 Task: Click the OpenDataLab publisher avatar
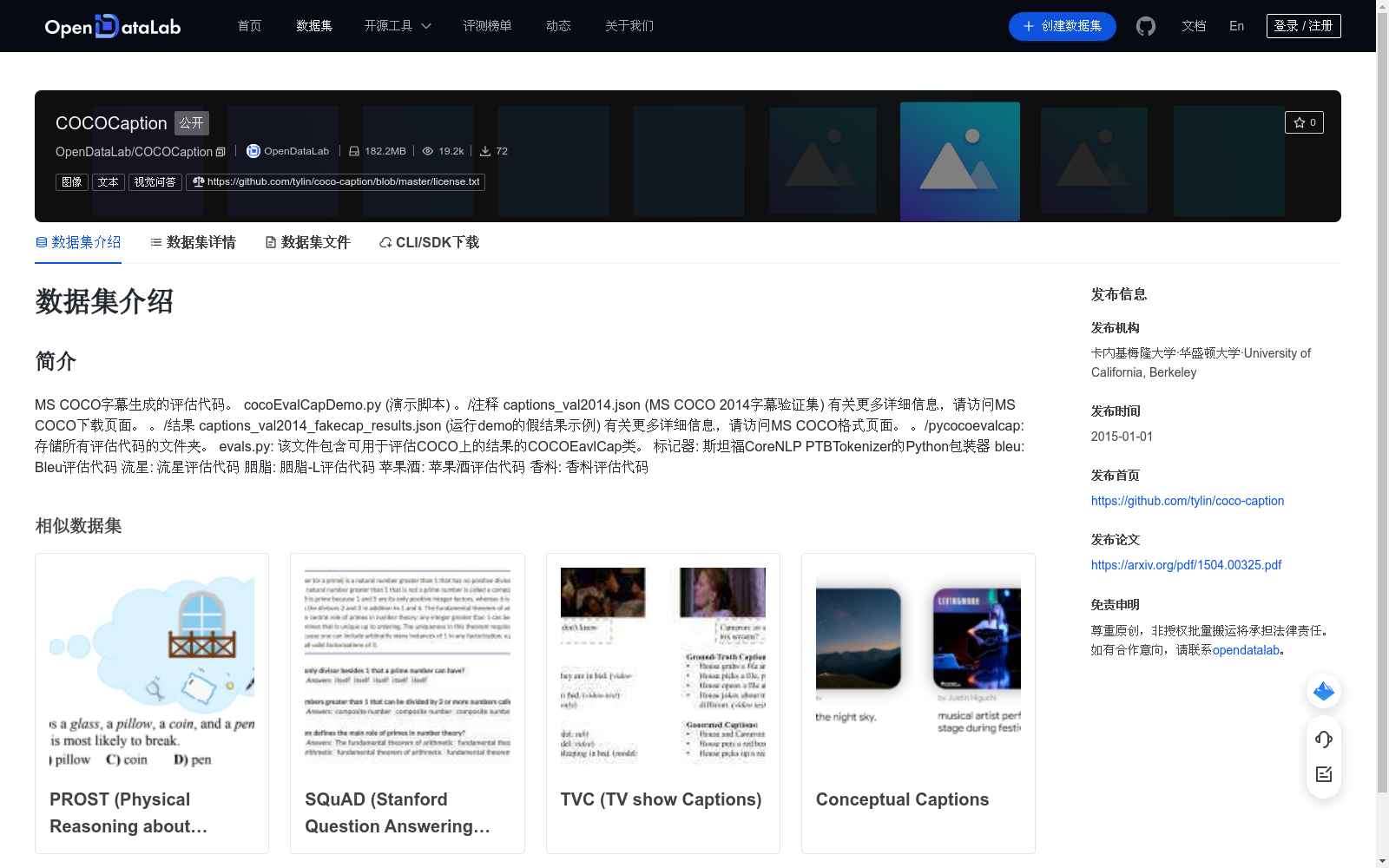pos(253,151)
